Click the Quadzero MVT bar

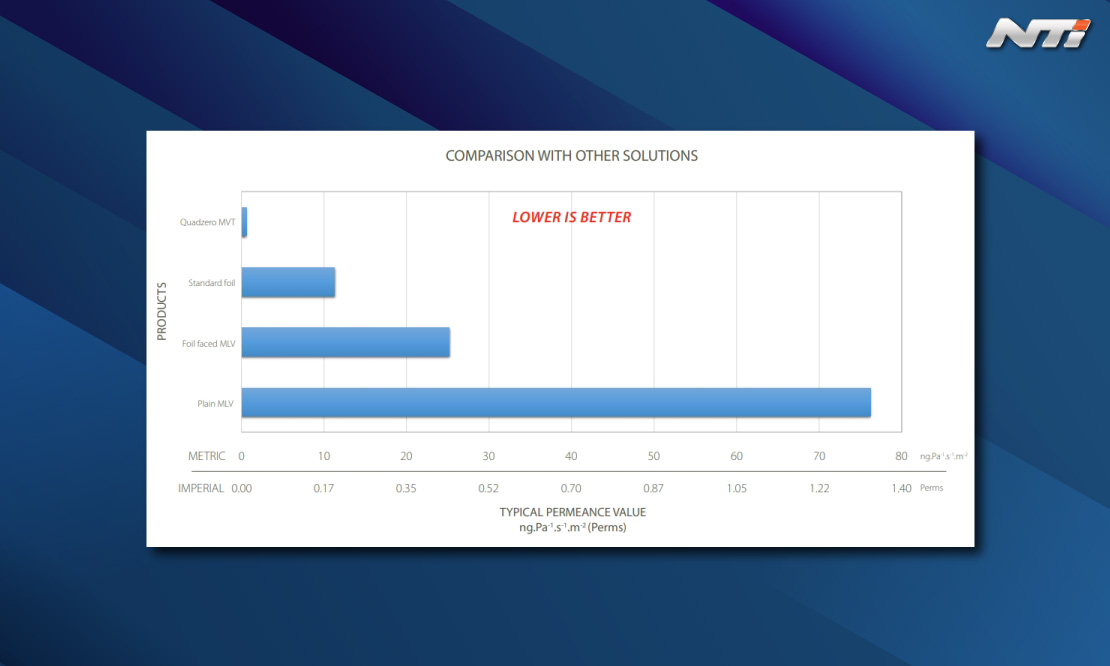click(x=244, y=222)
